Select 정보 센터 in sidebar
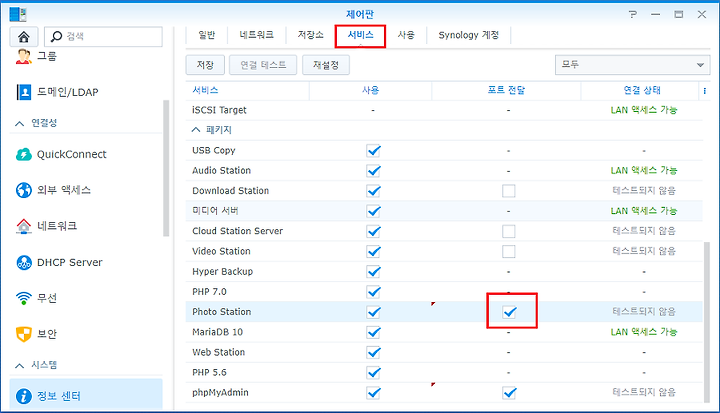 86,396
